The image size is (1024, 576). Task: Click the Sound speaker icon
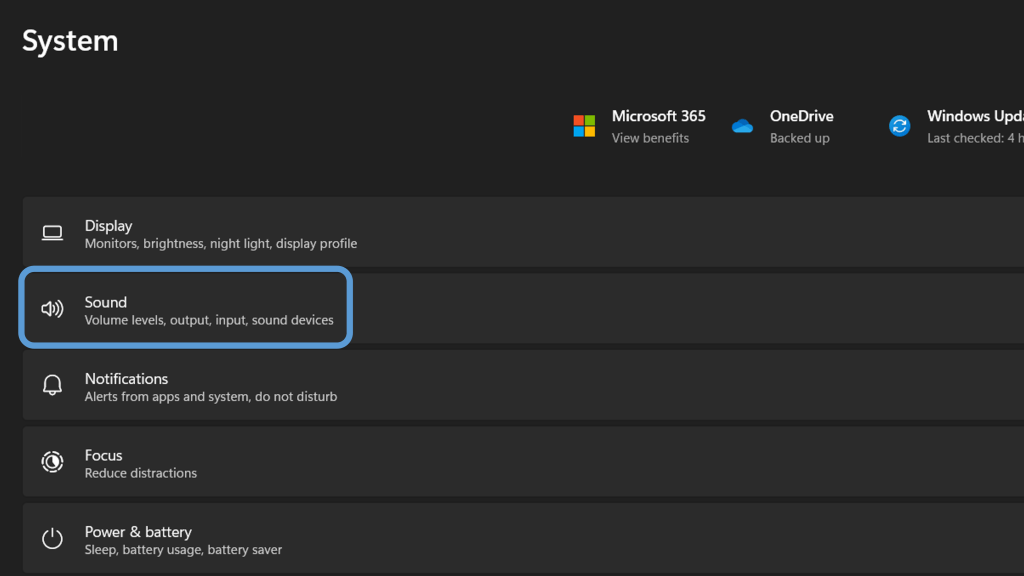click(x=52, y=309)
